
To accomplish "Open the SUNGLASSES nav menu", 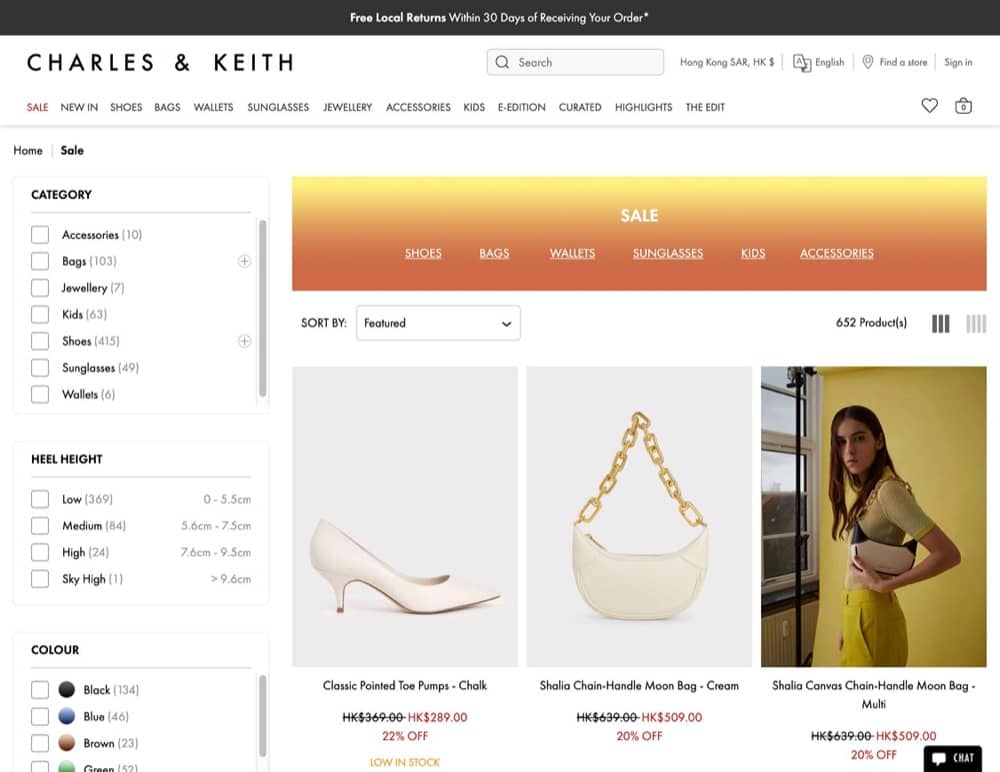I will 278,107.
